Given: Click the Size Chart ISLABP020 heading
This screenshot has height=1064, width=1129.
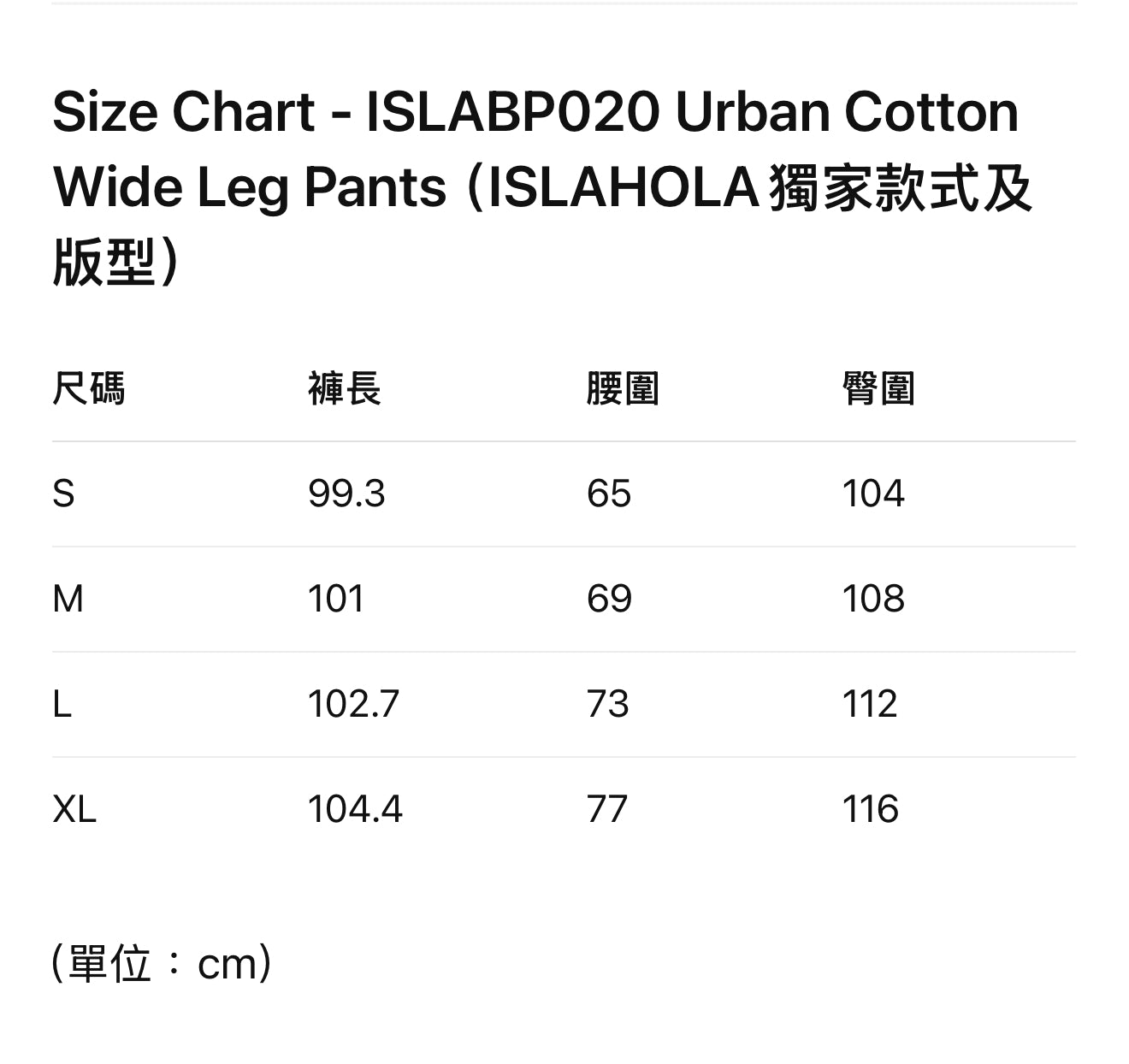Looking at the screenshot, I should (542, 186).
